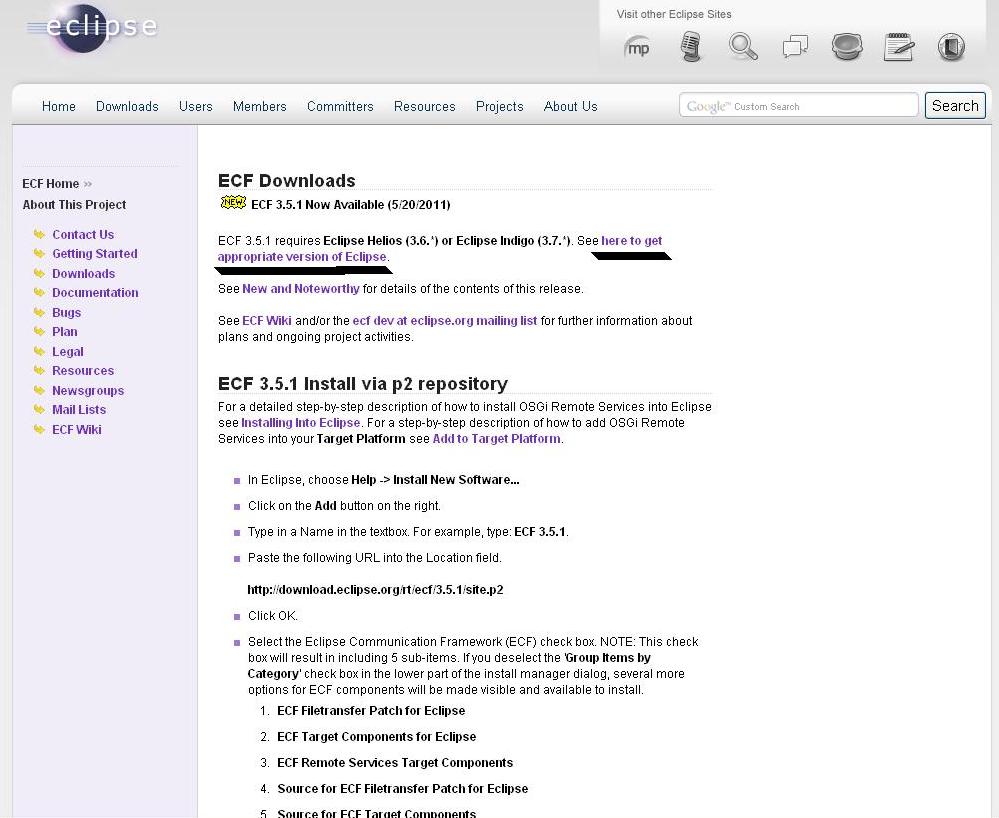
Task: Open the ecf dev mailing list link
Action: click(x=445, y=320)
